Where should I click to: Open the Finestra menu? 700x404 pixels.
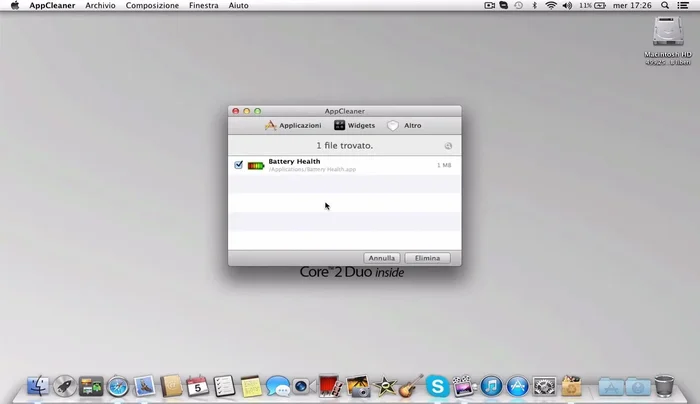coord(204,5)
